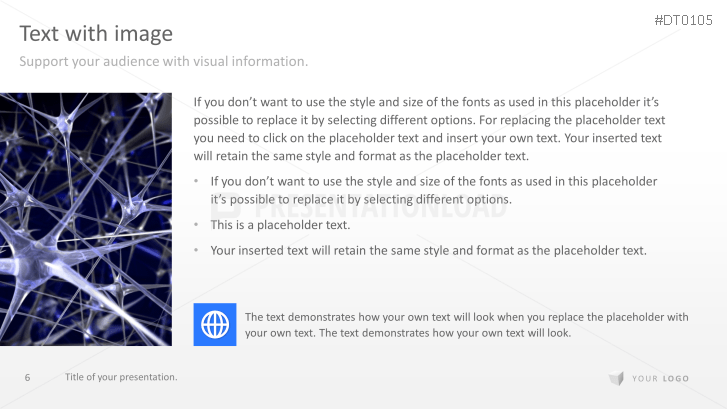Click the 'Text with image' slide title

[96, 34]
